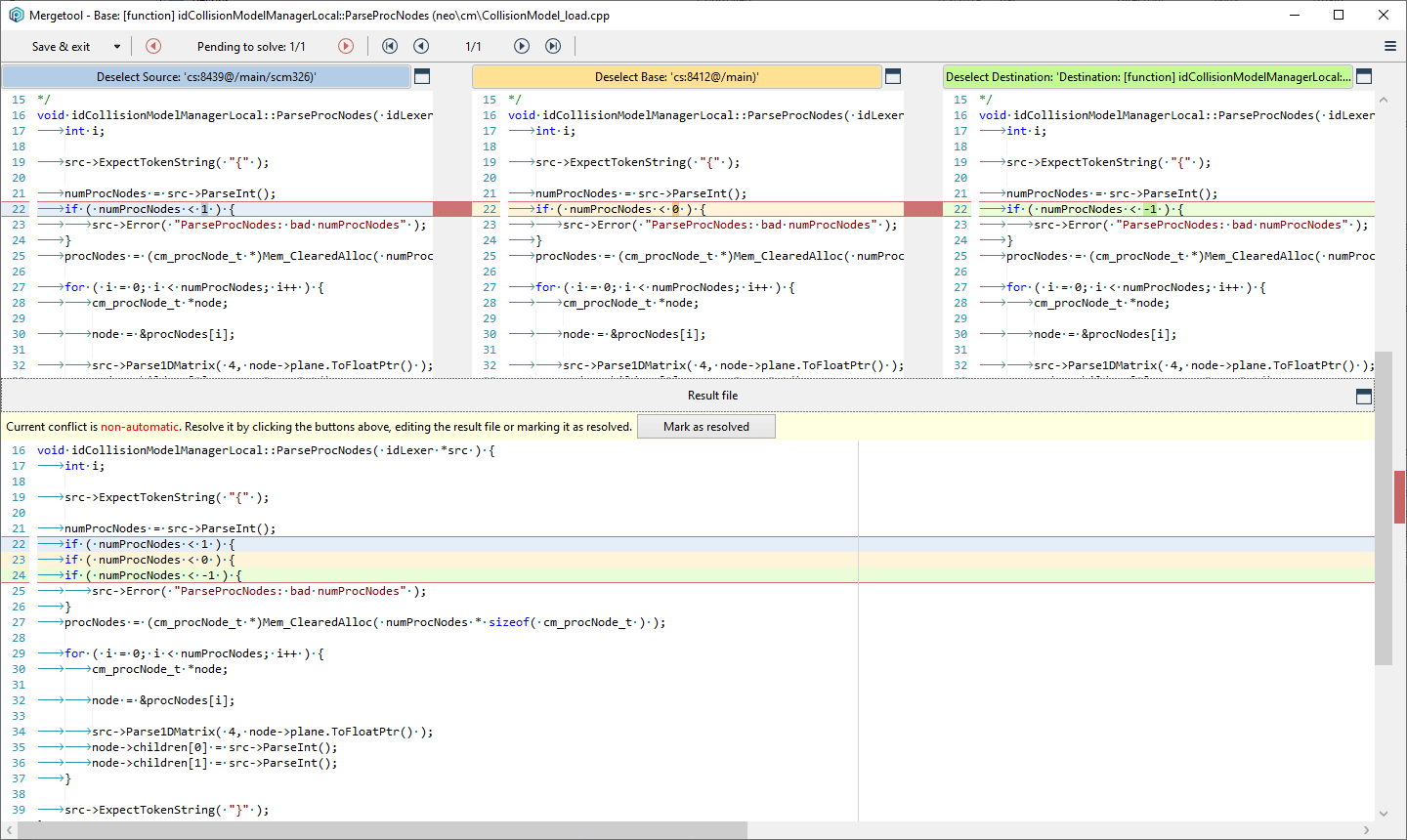This screenshot has height=840, width=1407.
Task: Maximize the Source pane
Action: tap(422, 76)
